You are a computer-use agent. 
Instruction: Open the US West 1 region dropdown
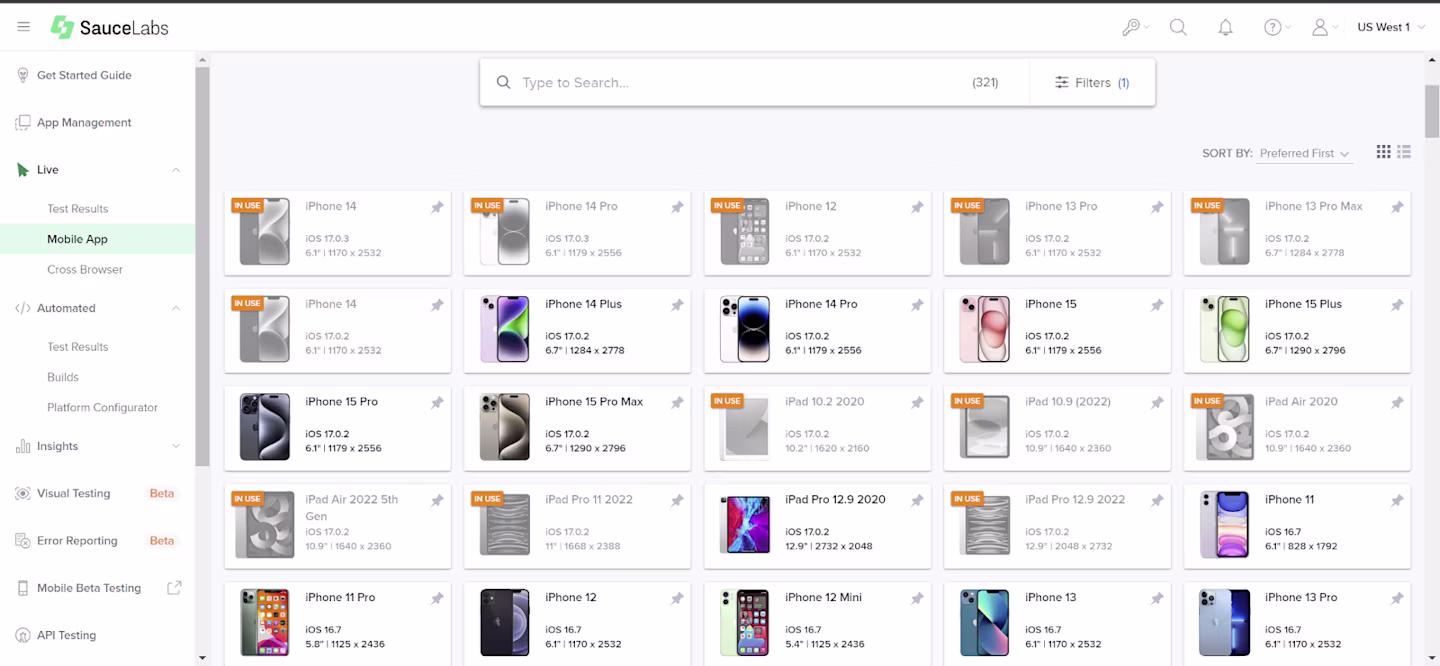click(1390, 27)
